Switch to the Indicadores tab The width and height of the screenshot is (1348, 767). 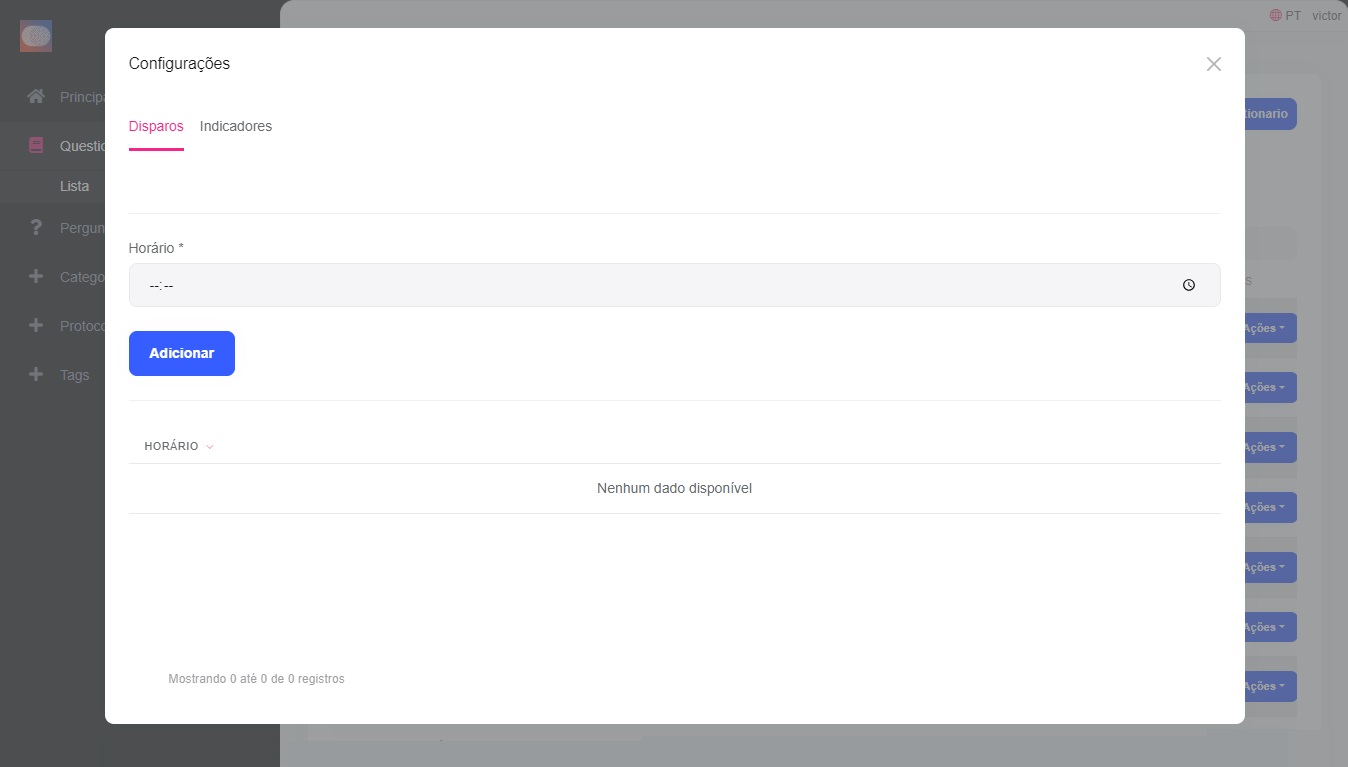[236, 126]
